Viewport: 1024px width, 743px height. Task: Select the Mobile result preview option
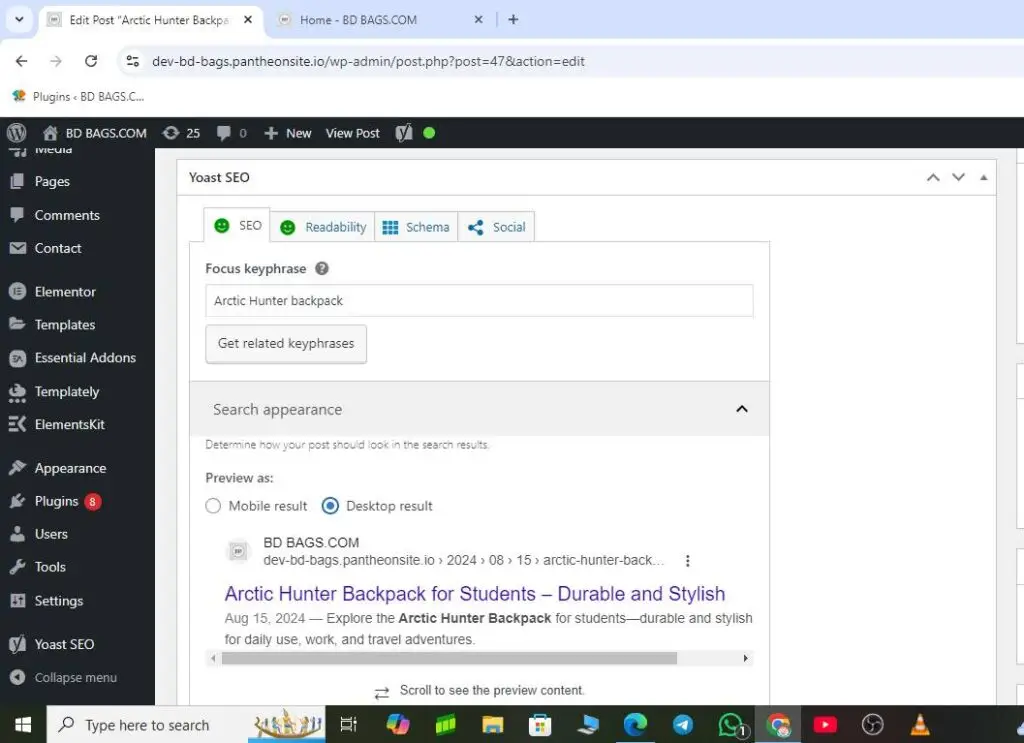coord(213,506)
